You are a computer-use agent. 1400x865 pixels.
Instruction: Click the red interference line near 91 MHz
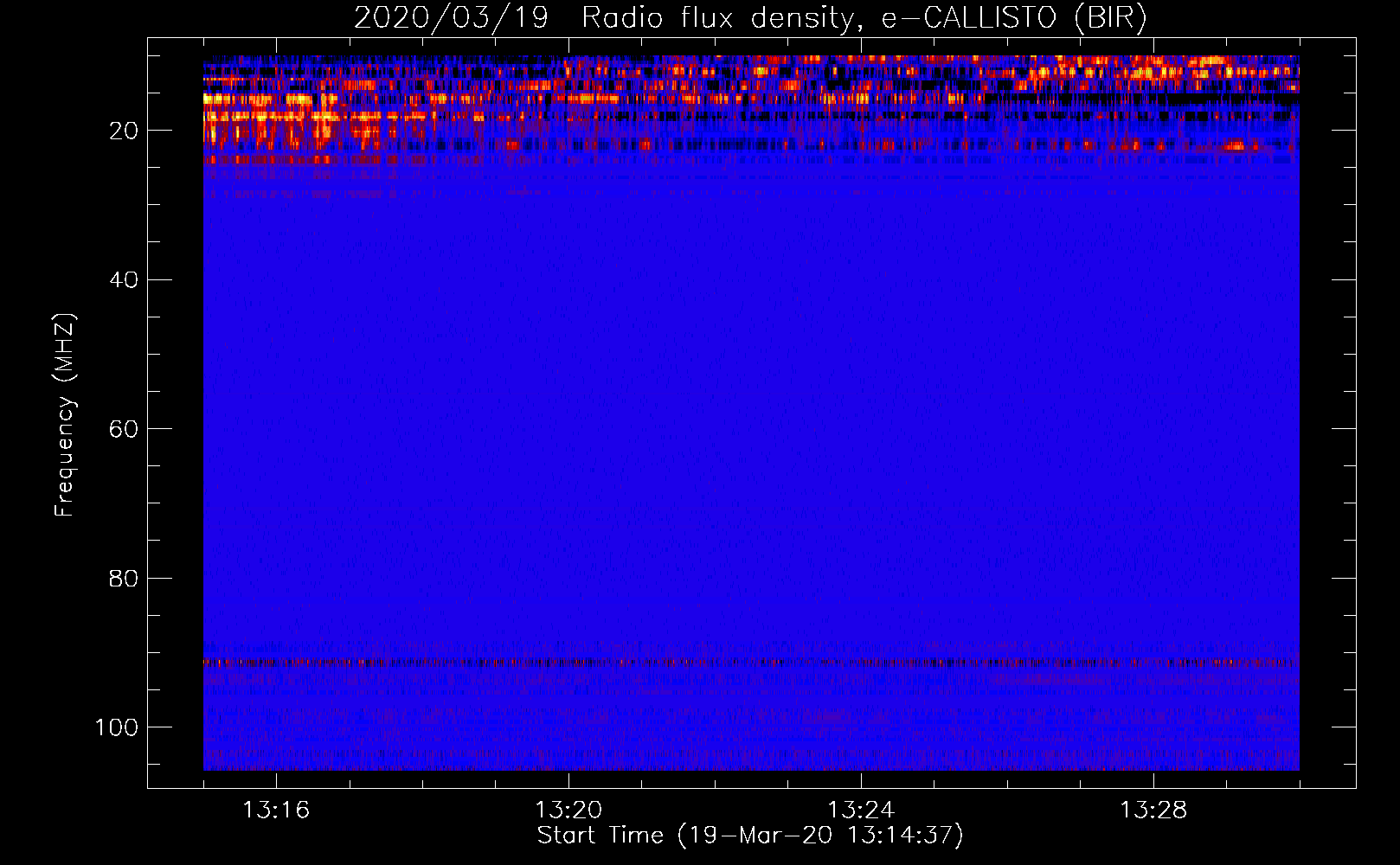coord(751,663)
